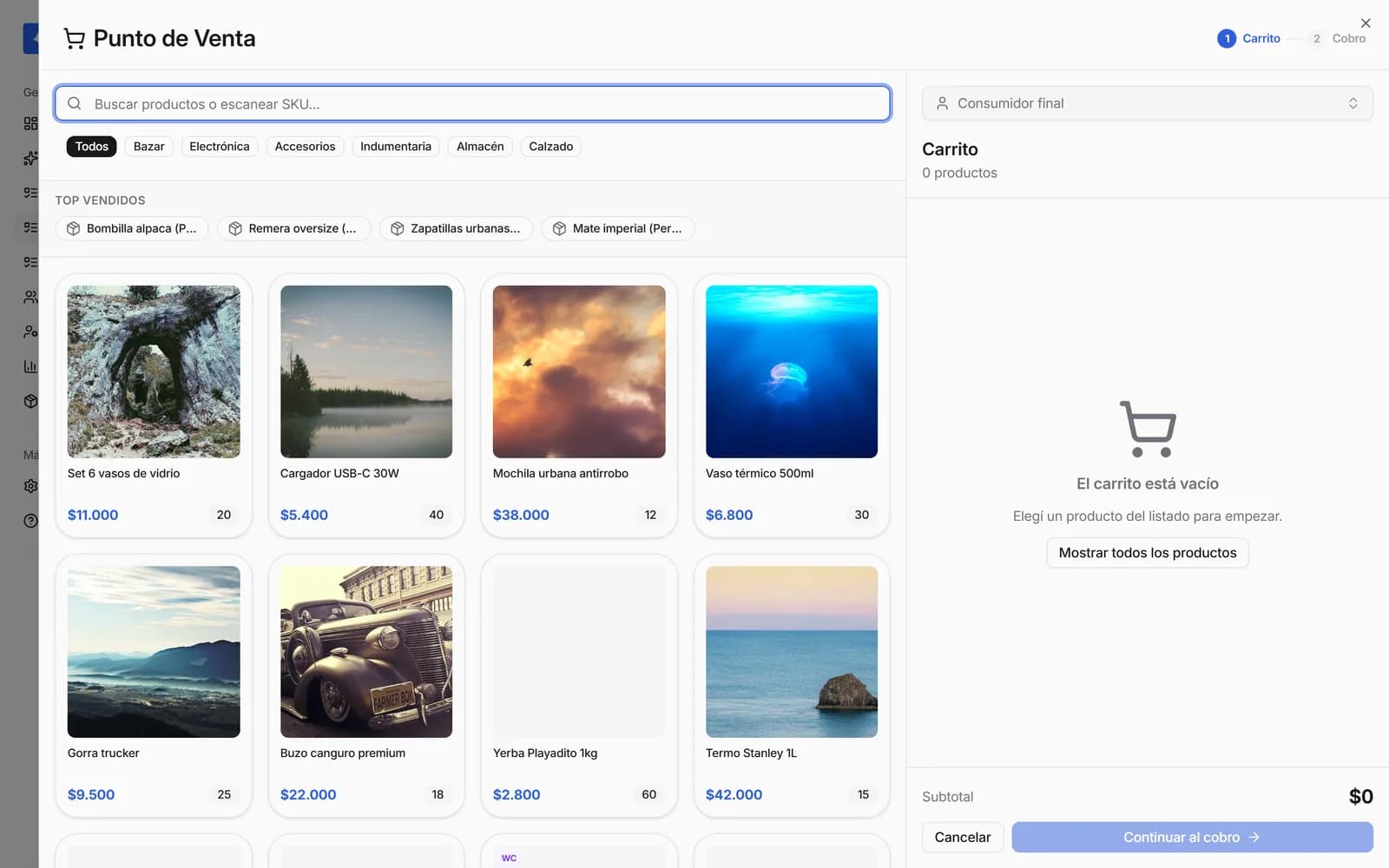This screenshot has height=868, width=1389.
Task: Click the 'El carrito está vacío' message
Action: (x=1148, y=483)
